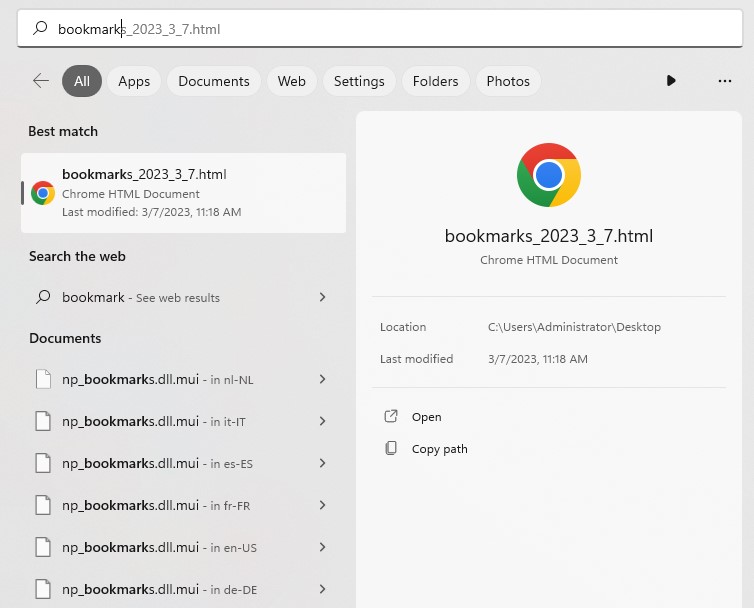Click file icon of de-DE np_bookmarks result
The width and height of the screenshot is (754, 608).
[x=43, y=589]
